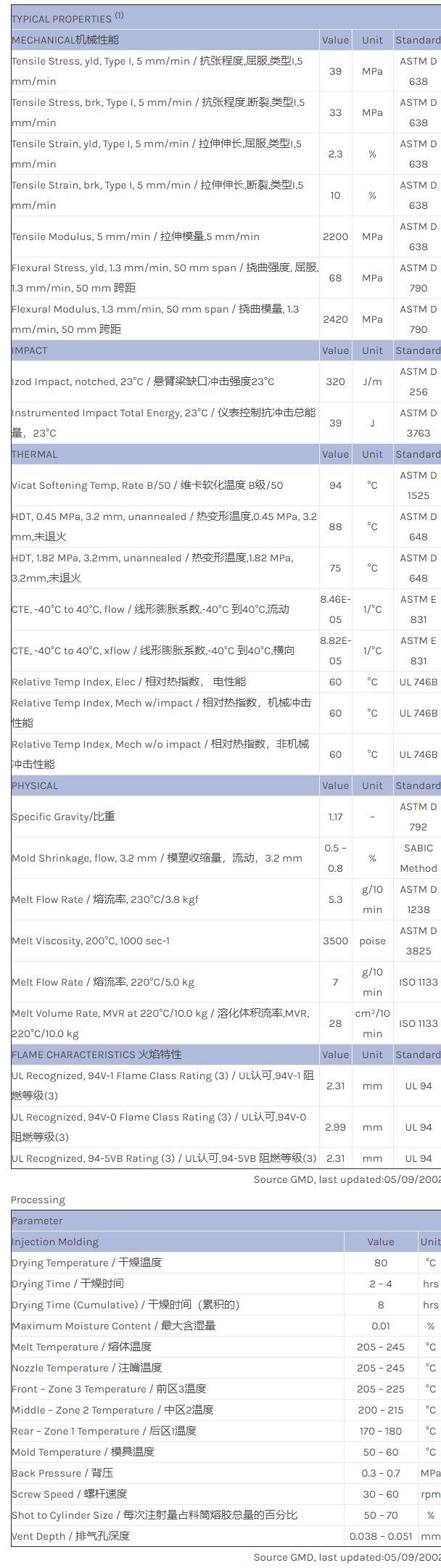Select the Mold Temperature value 50 - 60
Viewport: 441px width, 1568px height.
click(381, 1451)
